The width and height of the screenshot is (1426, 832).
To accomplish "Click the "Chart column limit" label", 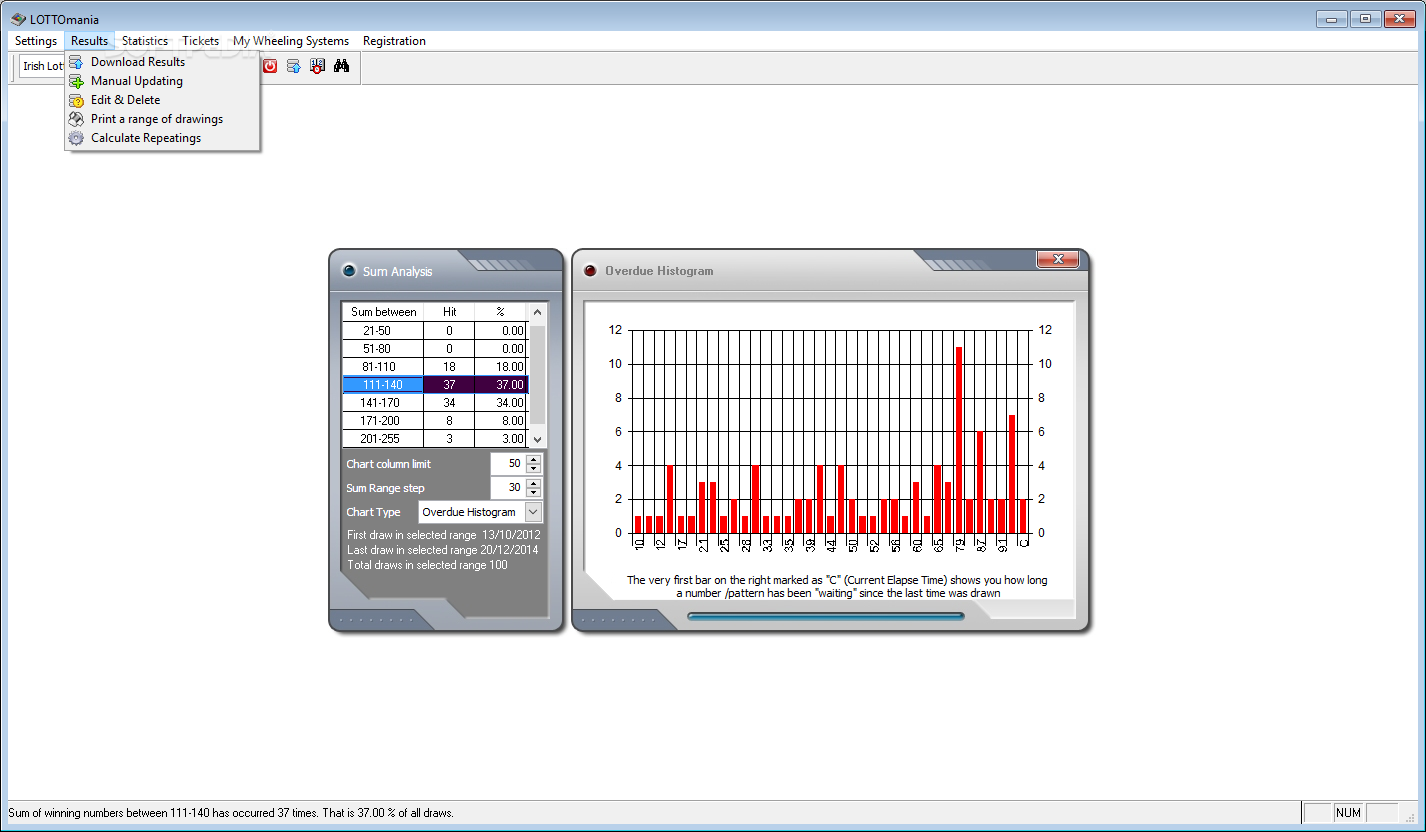I will (x=389, y=464).
